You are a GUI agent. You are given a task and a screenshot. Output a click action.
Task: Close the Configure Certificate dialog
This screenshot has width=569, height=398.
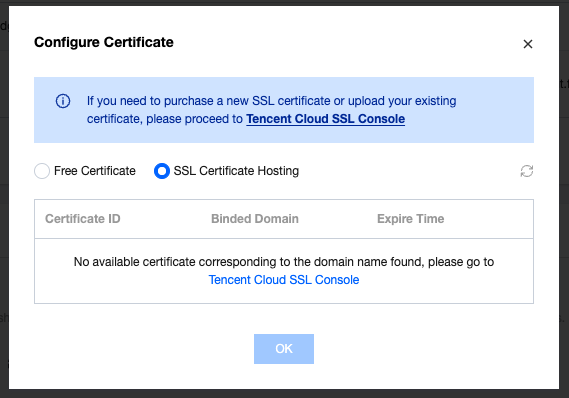pyautogui.click(x=528, y=44)
